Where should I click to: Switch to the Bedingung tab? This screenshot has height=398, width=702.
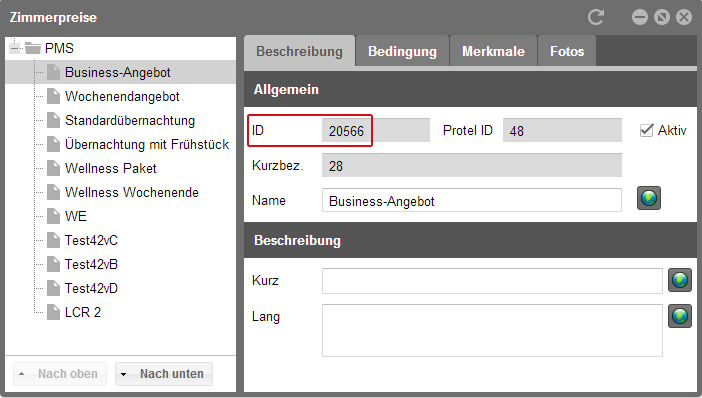pyautogui.click(x=402, y=51)
